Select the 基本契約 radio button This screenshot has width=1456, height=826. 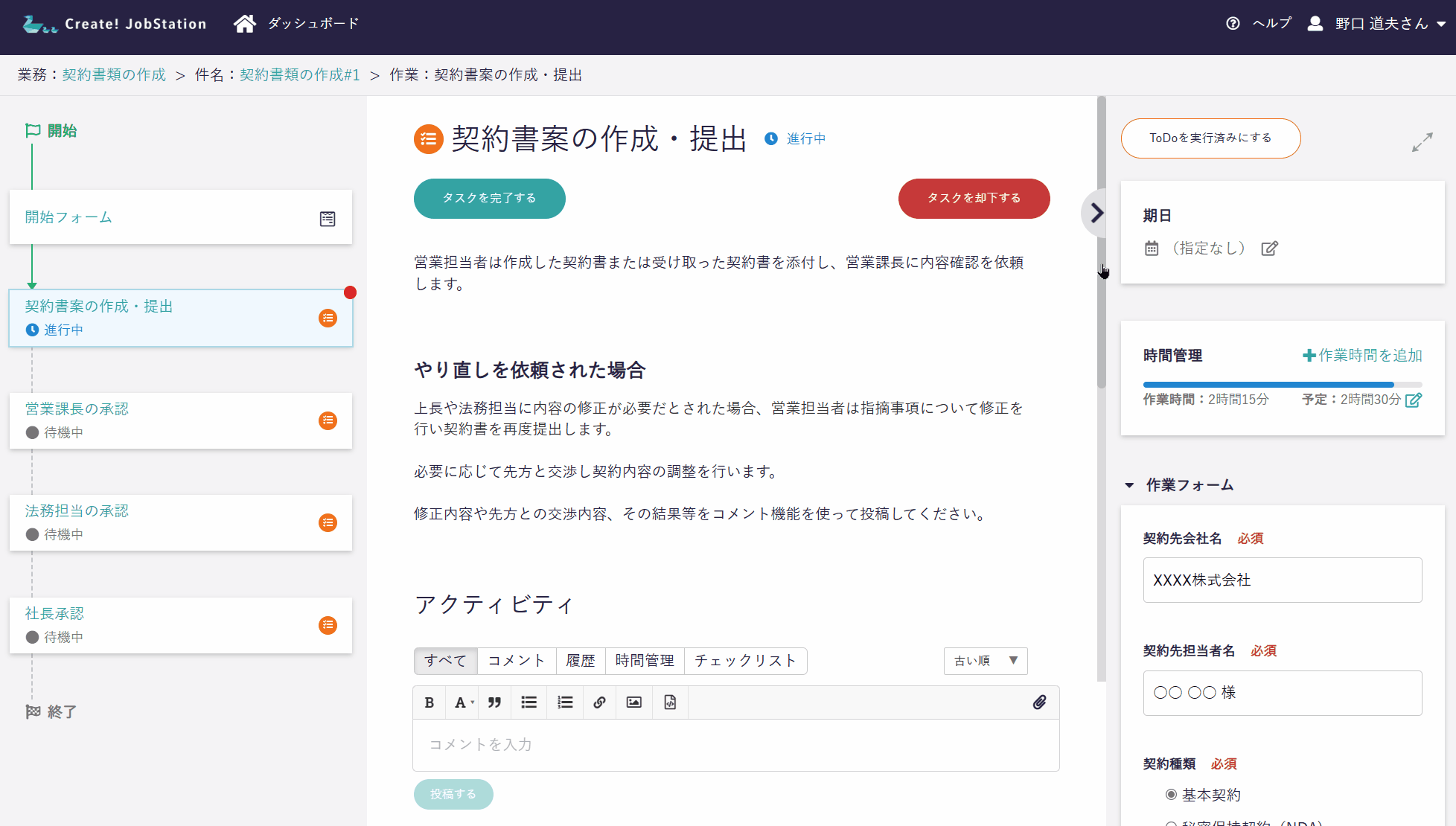coord(1171,795)
